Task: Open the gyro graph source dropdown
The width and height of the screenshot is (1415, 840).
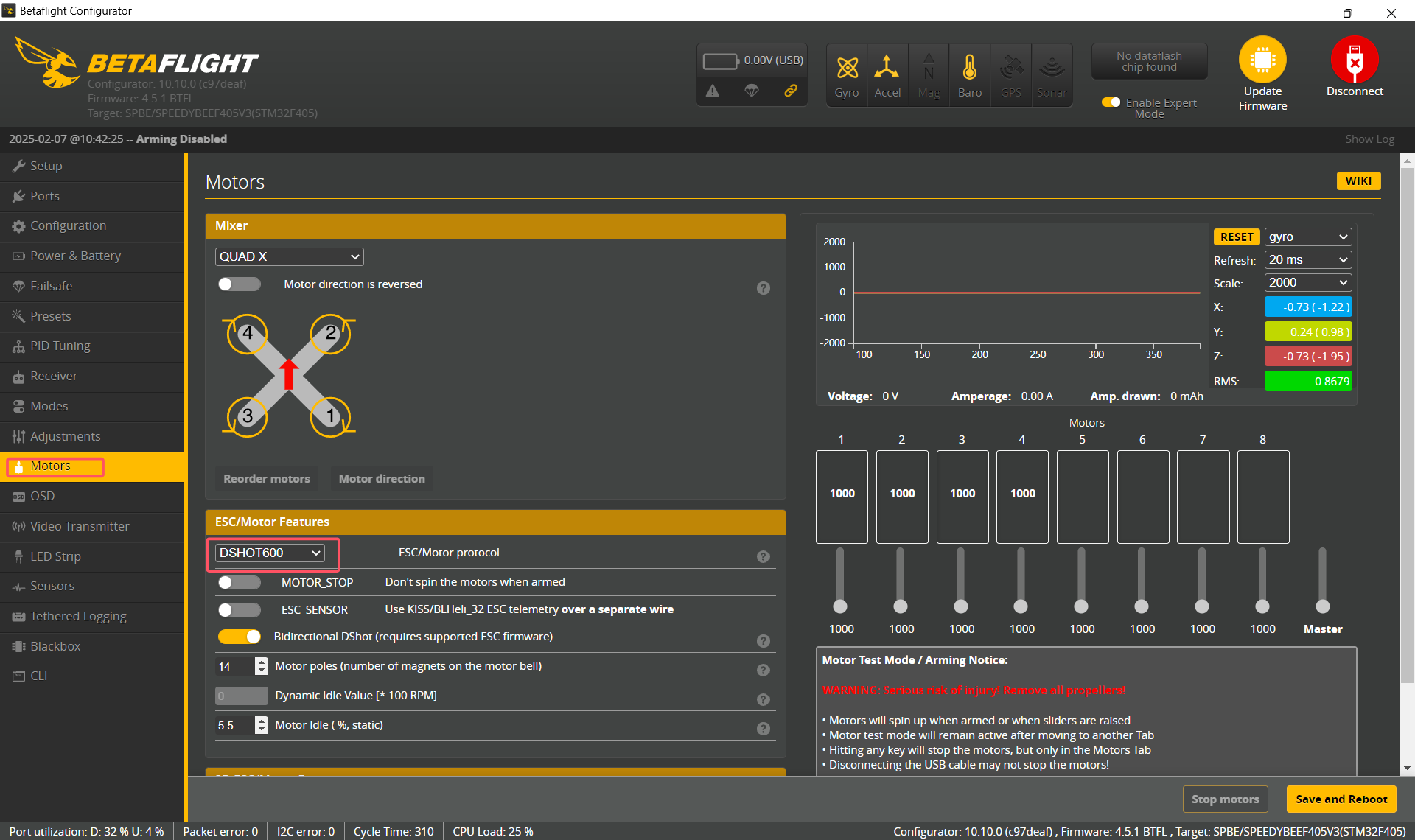Action: tap(1308, 237)
